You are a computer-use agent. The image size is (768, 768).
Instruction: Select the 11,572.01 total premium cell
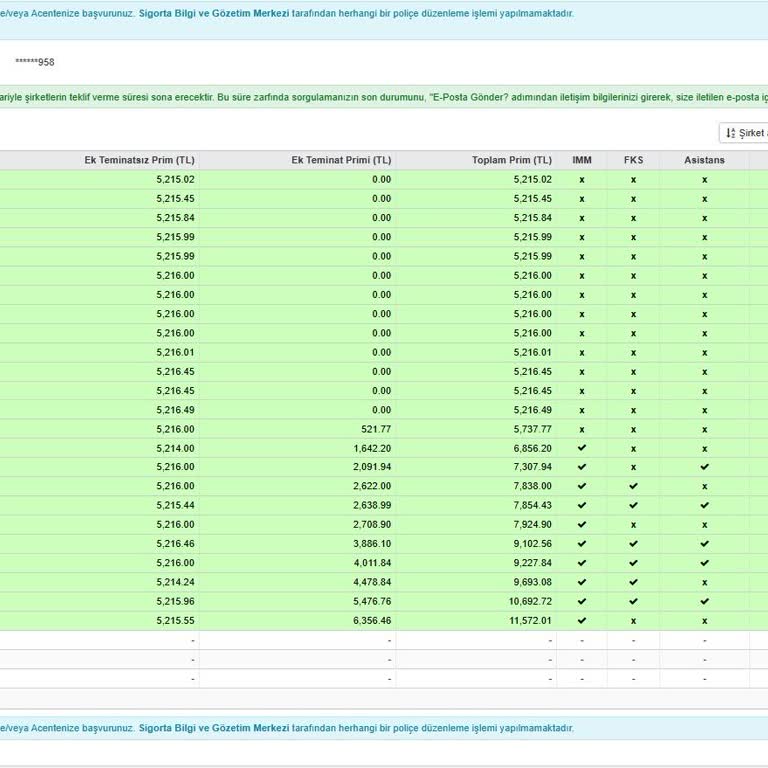coord(476,621)
